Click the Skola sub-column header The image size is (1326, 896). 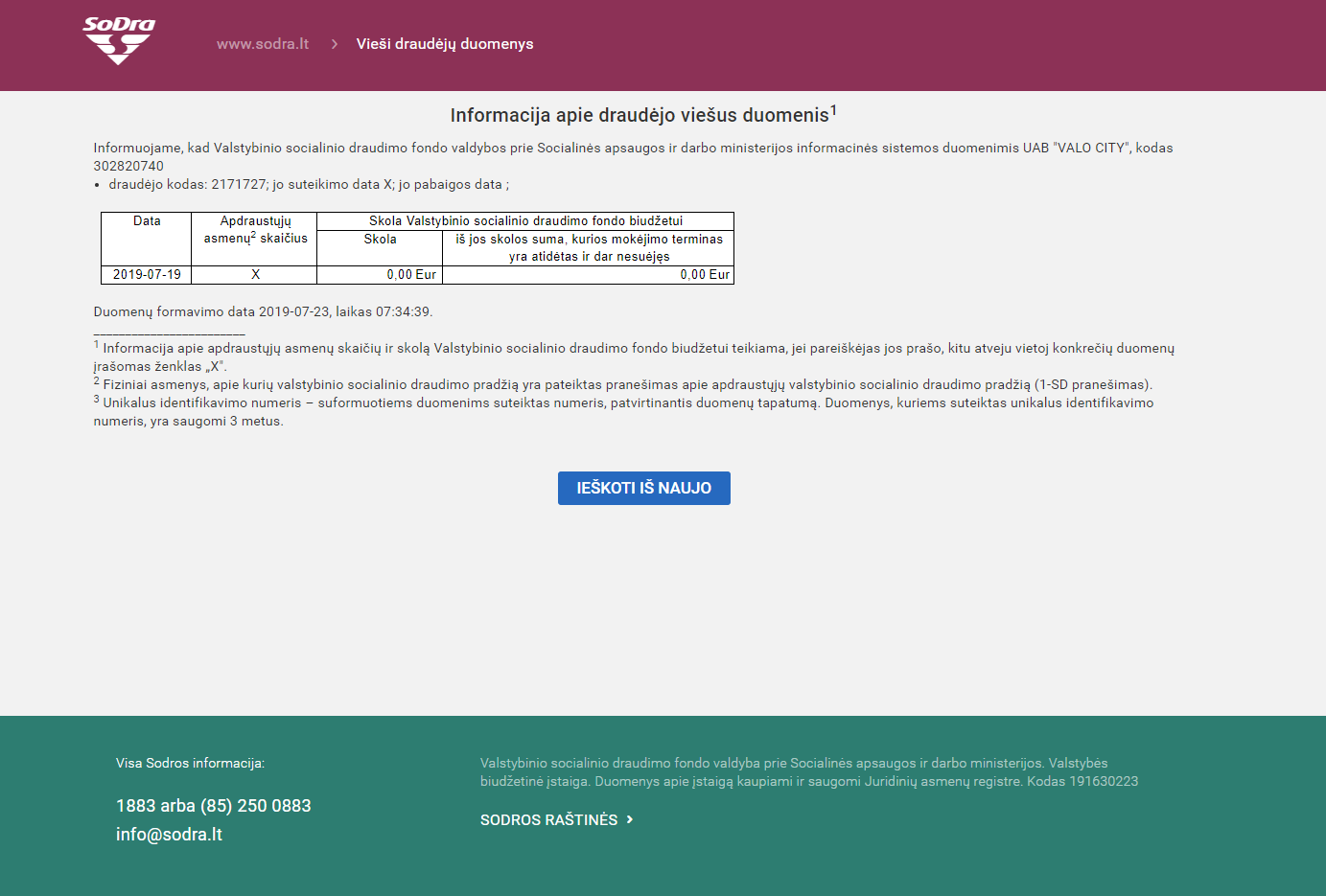point(380,240)
